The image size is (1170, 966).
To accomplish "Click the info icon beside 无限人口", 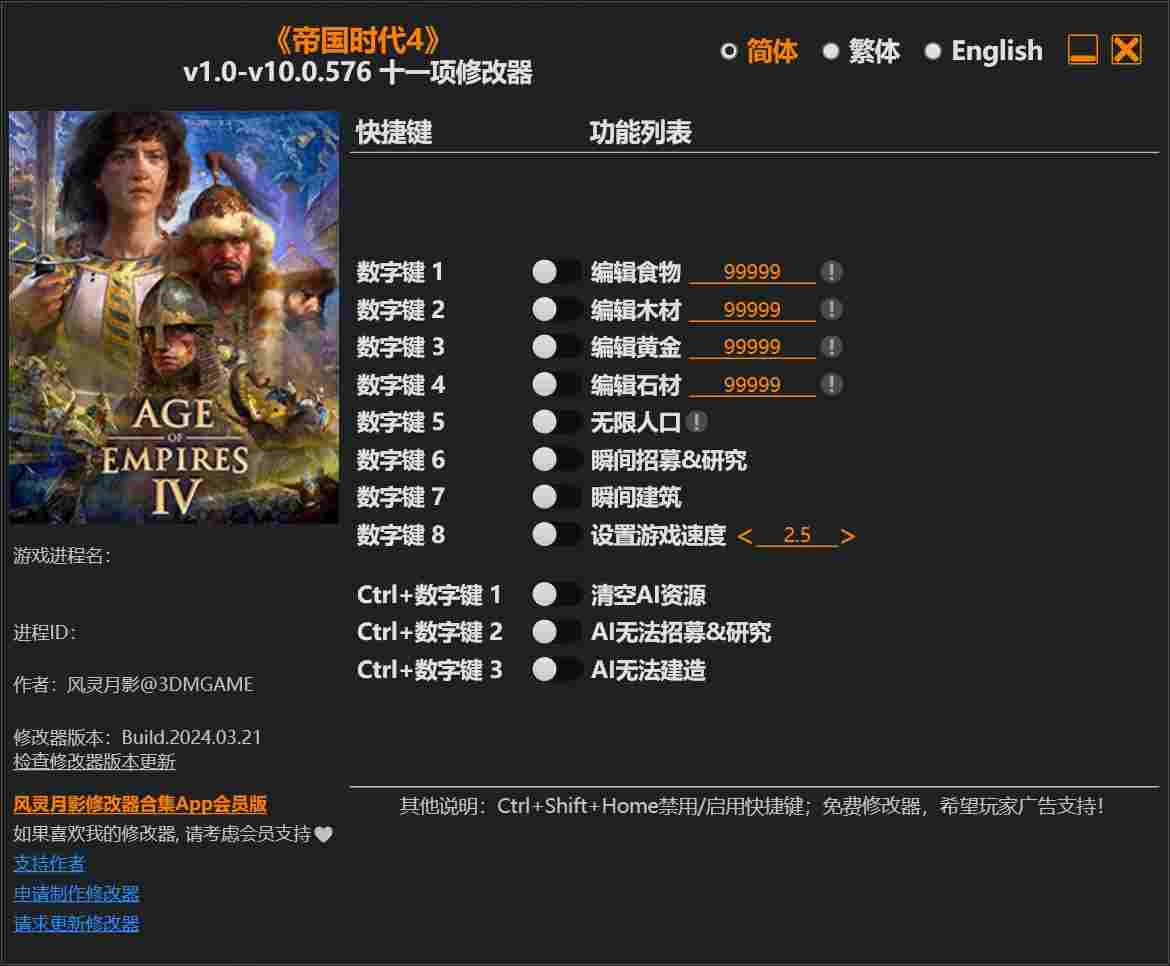I will 696,422.
